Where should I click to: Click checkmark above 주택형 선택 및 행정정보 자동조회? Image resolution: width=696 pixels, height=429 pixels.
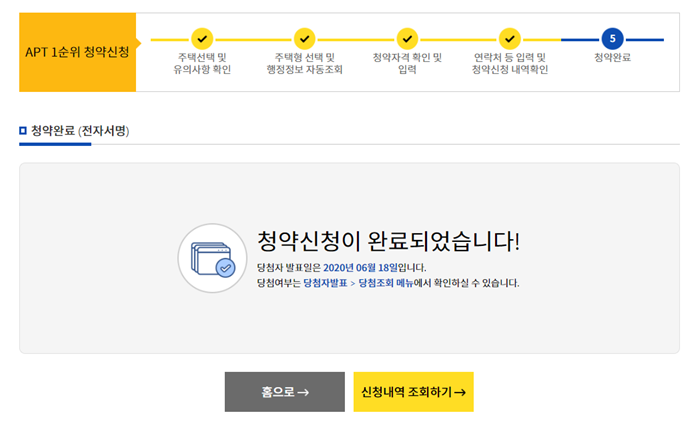coord(304,39)
